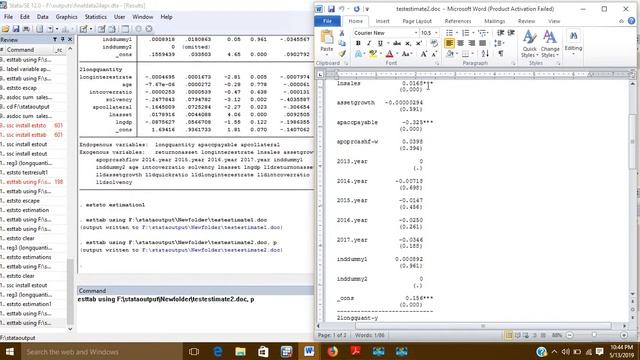Screen dimensions: 640x360
Task: Justify paragraph text in Word
Action: click(482, 43)
